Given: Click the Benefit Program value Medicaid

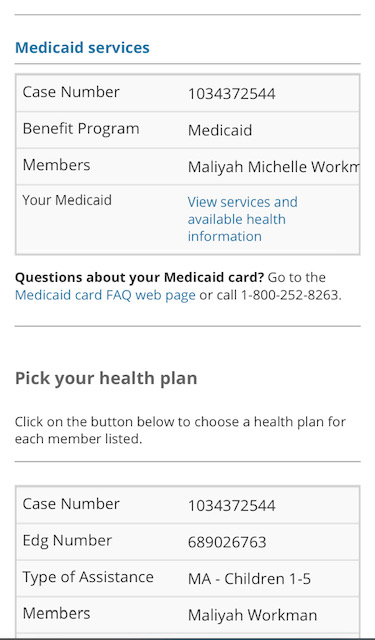Looking at the screenshot, I should pos(220,130).
